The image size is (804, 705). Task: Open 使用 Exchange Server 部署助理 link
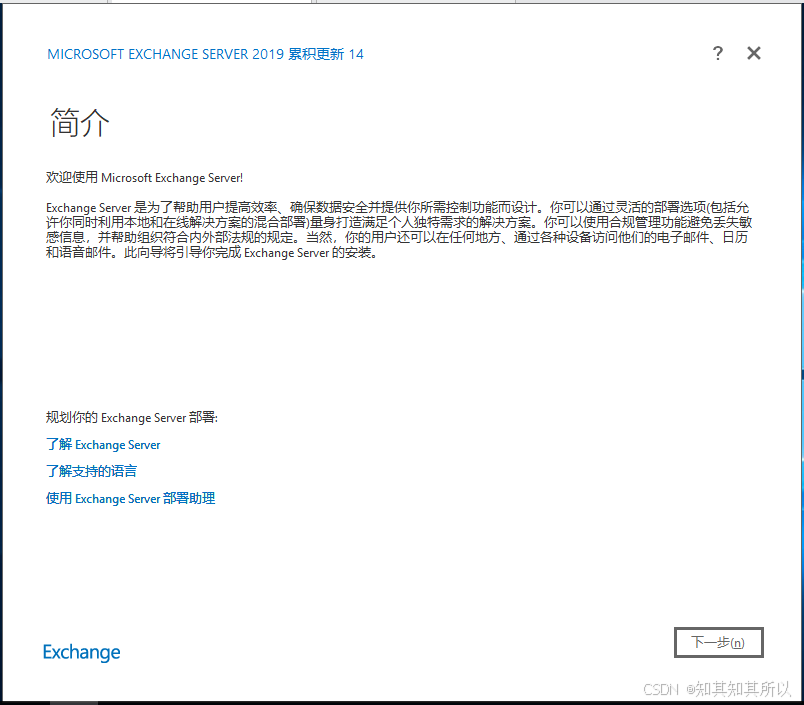[130, 498]
